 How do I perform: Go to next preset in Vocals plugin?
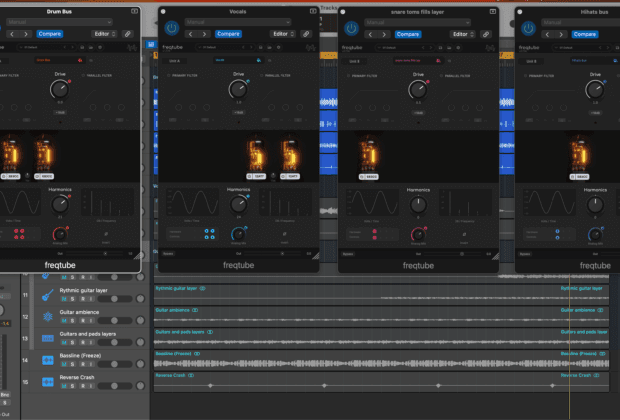(x=204, y=33)
